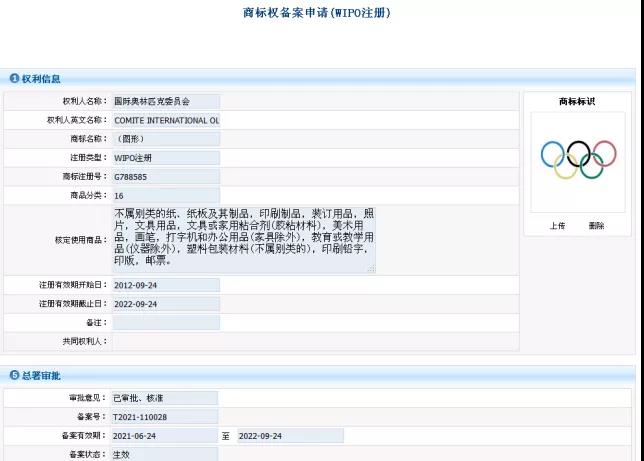The height and width of the screenshot is (461, 644).
Task: Click 上传 under the trademark image
Action: (557, 226)
